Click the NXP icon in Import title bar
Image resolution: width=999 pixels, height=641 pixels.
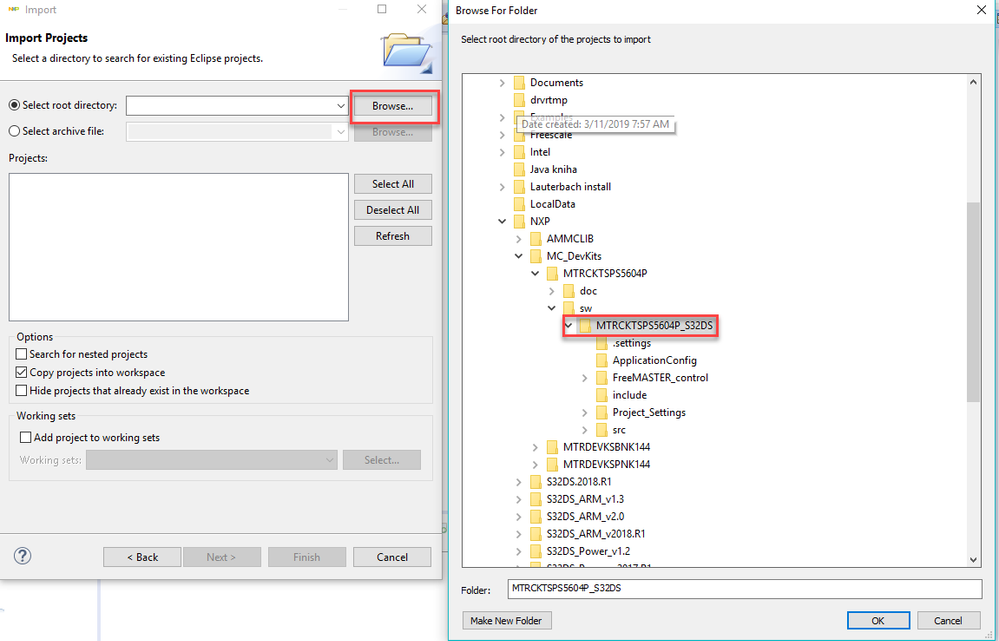(13, 10)
